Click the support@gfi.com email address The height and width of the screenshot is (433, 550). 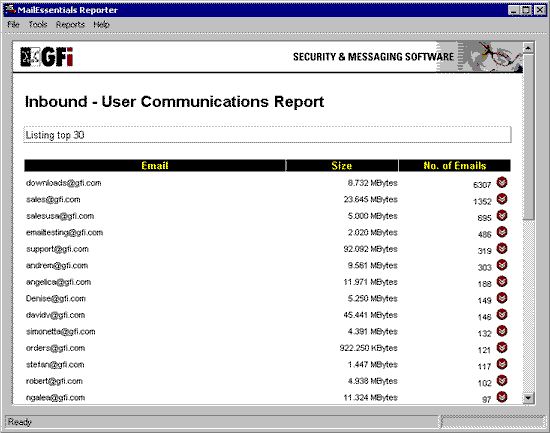coord(57,249)
